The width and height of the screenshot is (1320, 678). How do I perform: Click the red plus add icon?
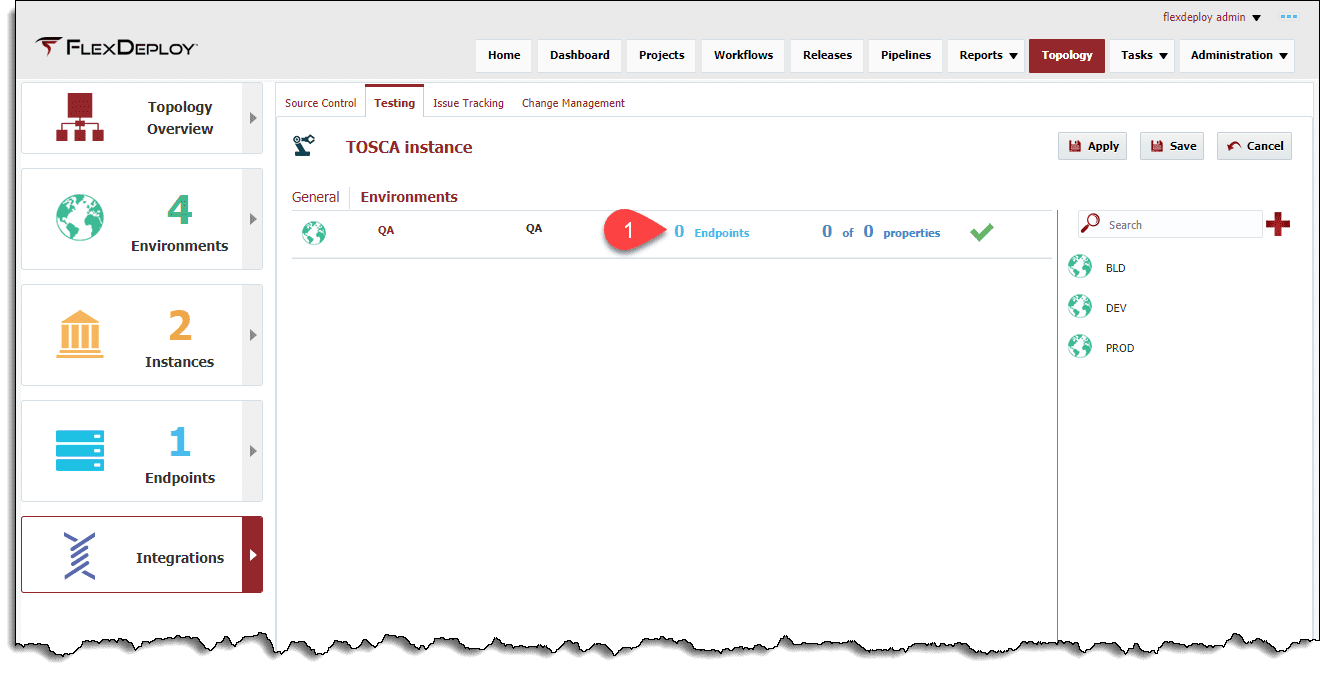coord(1278,224)
